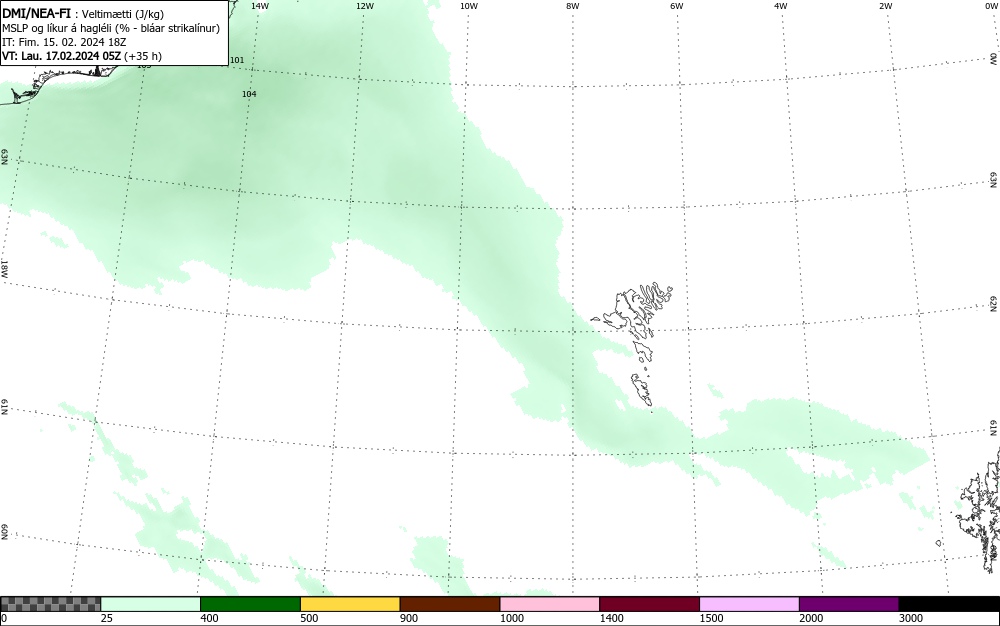
Task: Click the 101 pressure label
Action: click(237, 61)
